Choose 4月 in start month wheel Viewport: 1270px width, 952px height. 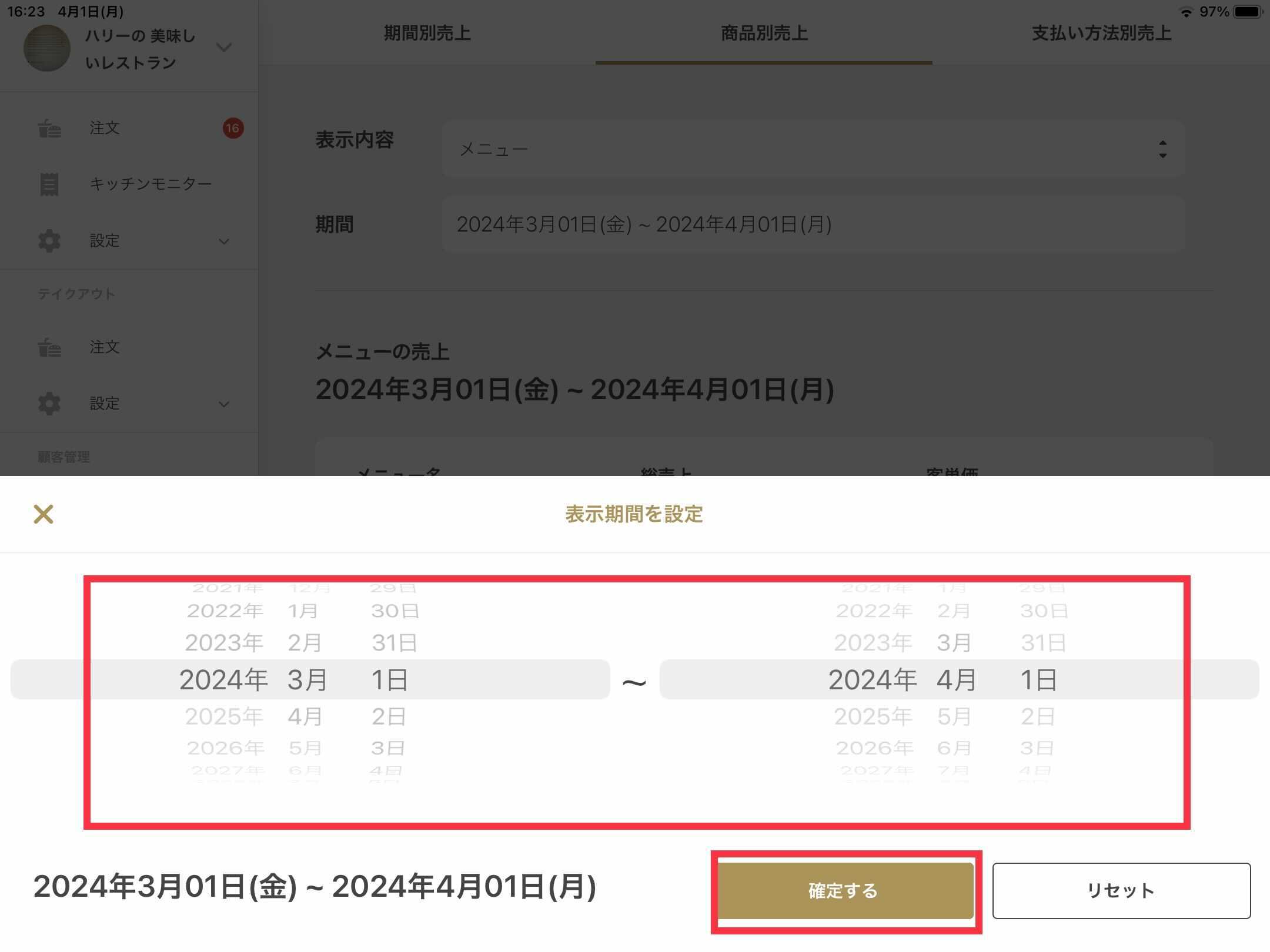tap(305, 716)
